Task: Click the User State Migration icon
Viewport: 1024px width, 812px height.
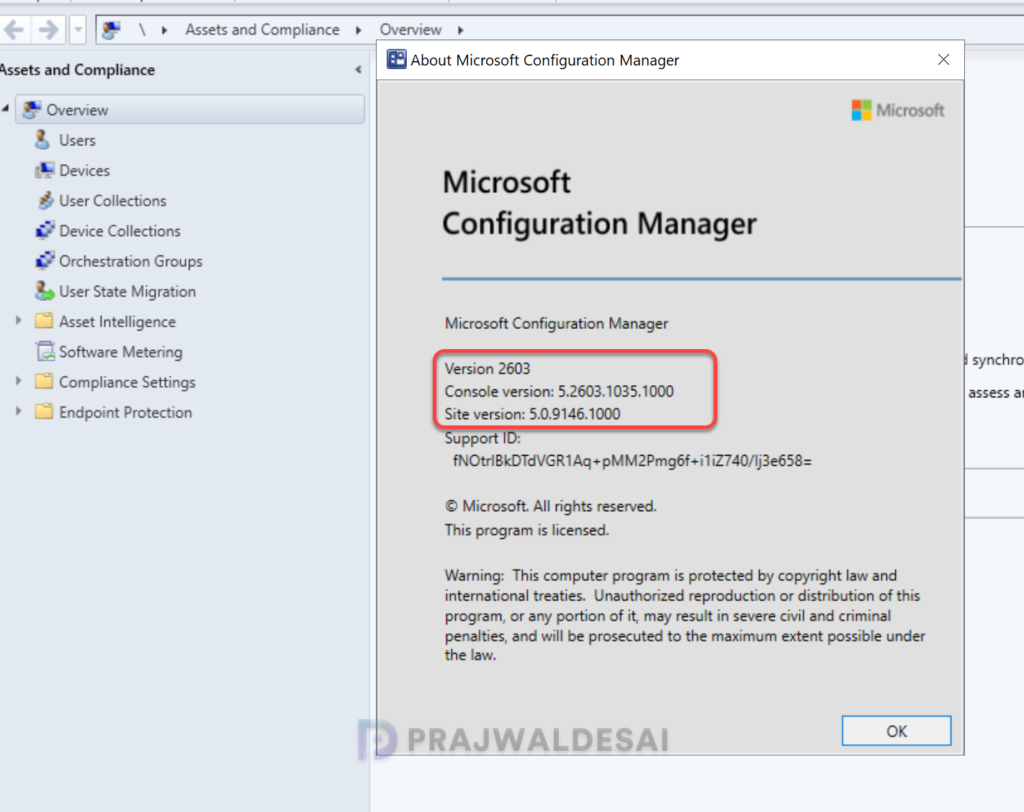Action: pos(44,291)
